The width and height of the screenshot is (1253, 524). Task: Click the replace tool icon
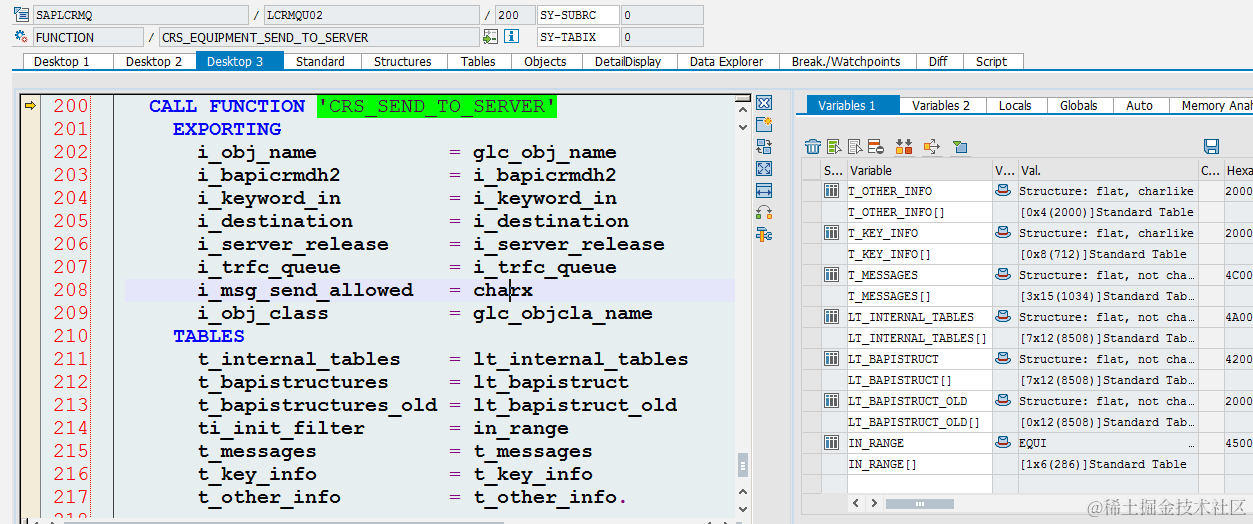pos(764,147)
